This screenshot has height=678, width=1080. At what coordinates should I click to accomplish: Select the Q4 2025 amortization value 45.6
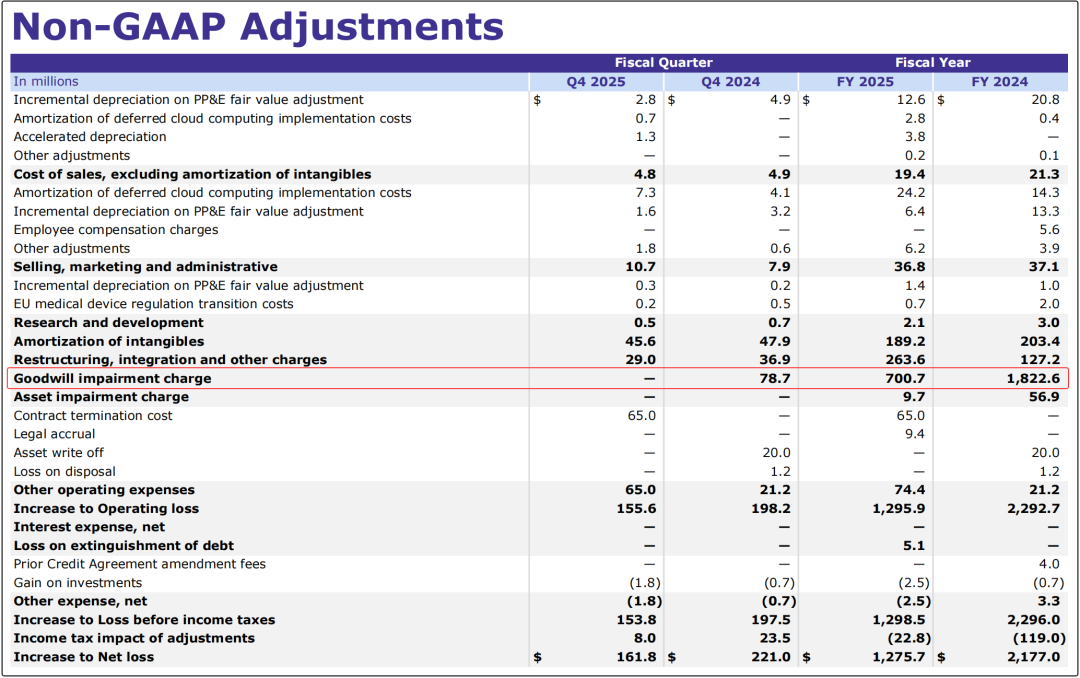point(640,341)
